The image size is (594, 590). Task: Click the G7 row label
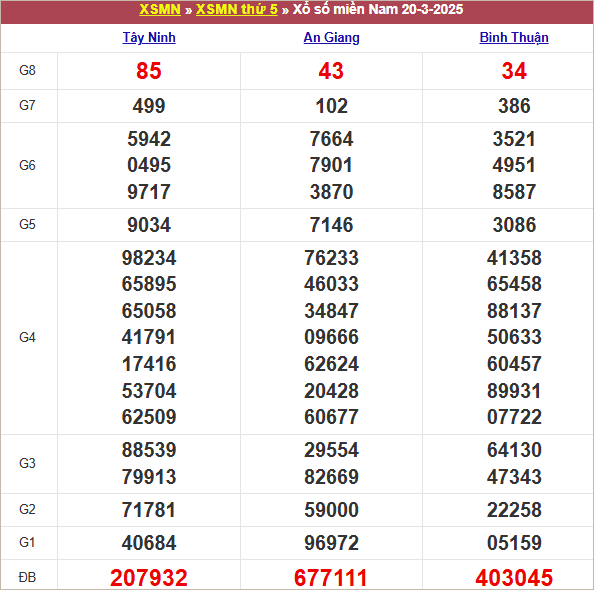(x=27, y=105)
